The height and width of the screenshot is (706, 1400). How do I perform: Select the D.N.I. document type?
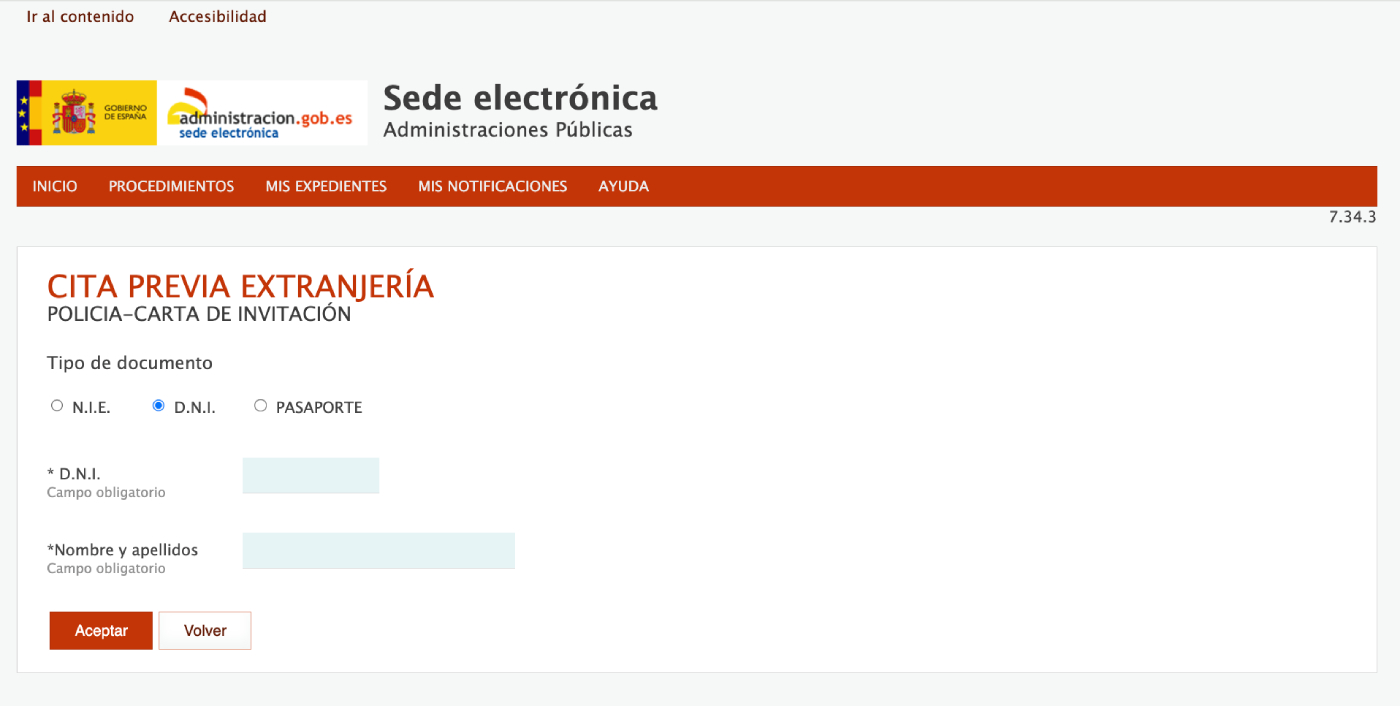point(158,405)
